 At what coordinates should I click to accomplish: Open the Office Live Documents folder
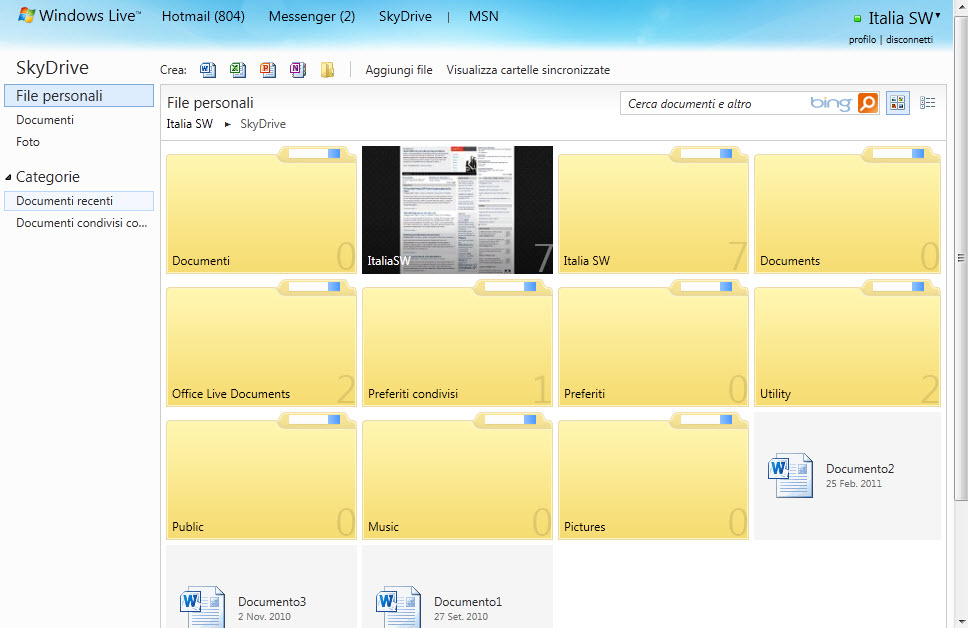click(x=262, y=343)
